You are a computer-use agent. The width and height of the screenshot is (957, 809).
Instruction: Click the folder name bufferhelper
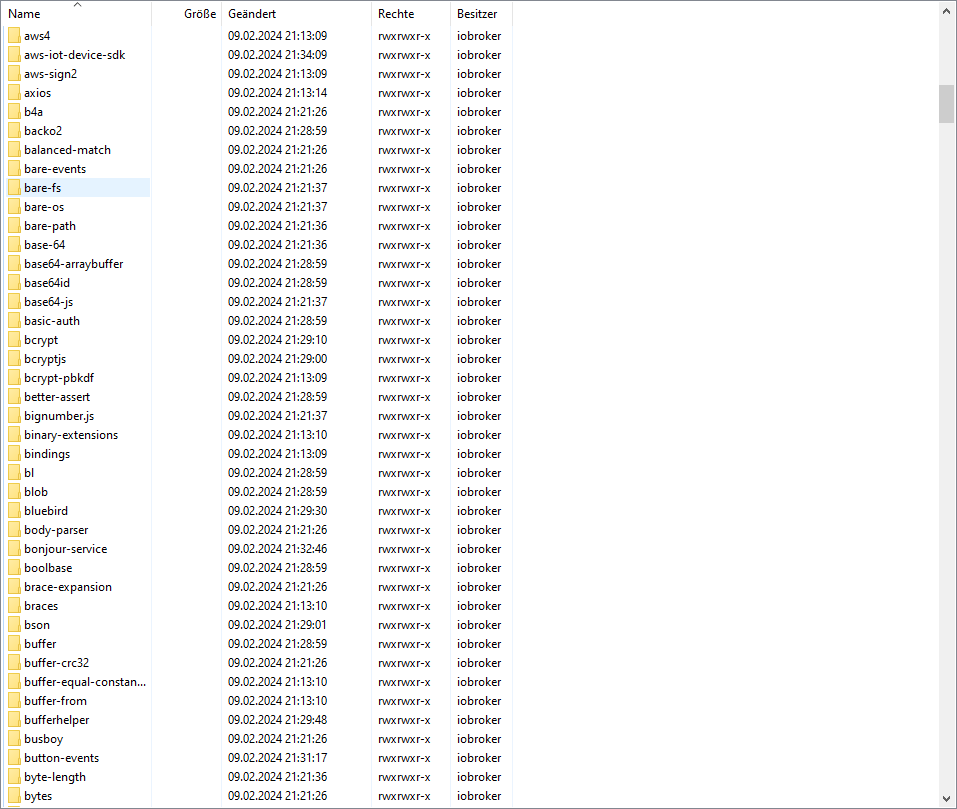pyautogui.click(x=57, y=720)
